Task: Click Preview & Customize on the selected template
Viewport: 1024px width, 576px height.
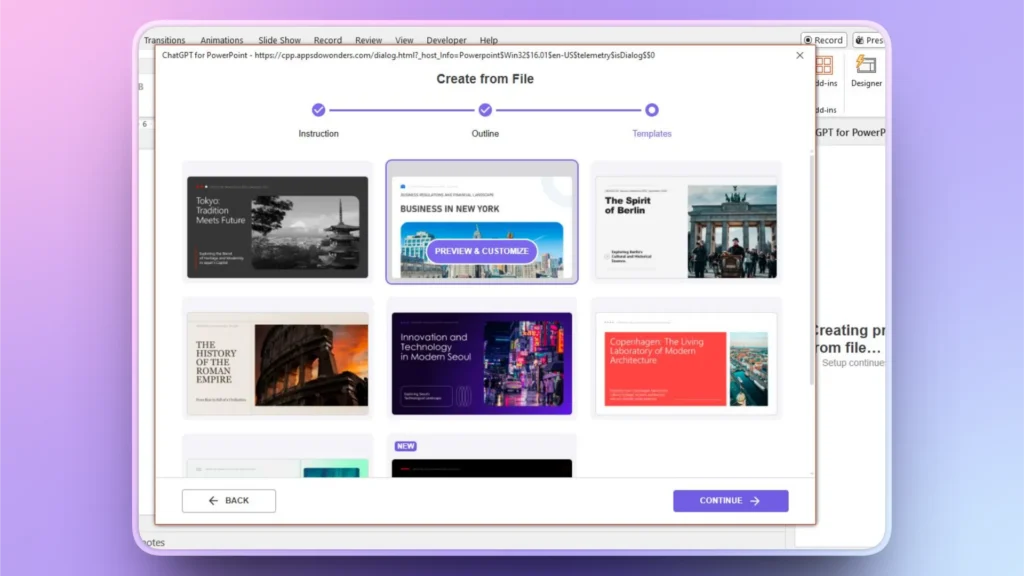Action: pyautogui.click(x=481, y=251)
